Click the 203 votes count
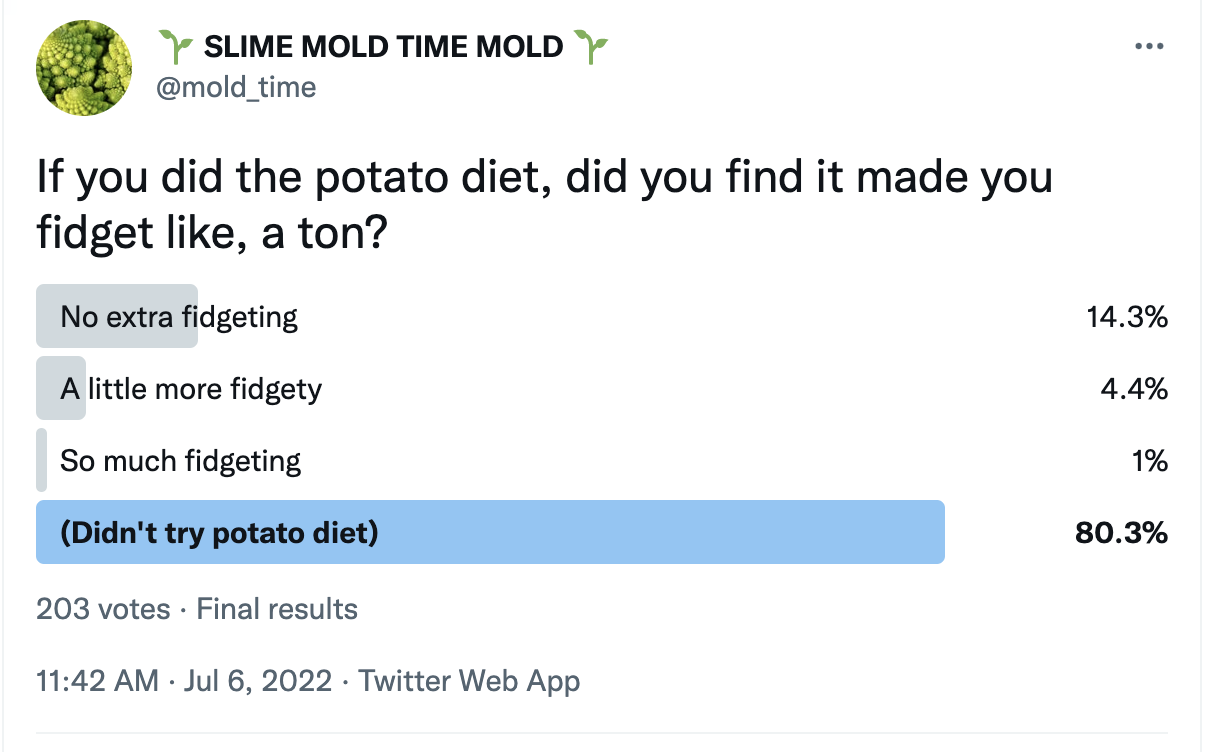Screen dimensions: 1212x752 tap(103, 609)
